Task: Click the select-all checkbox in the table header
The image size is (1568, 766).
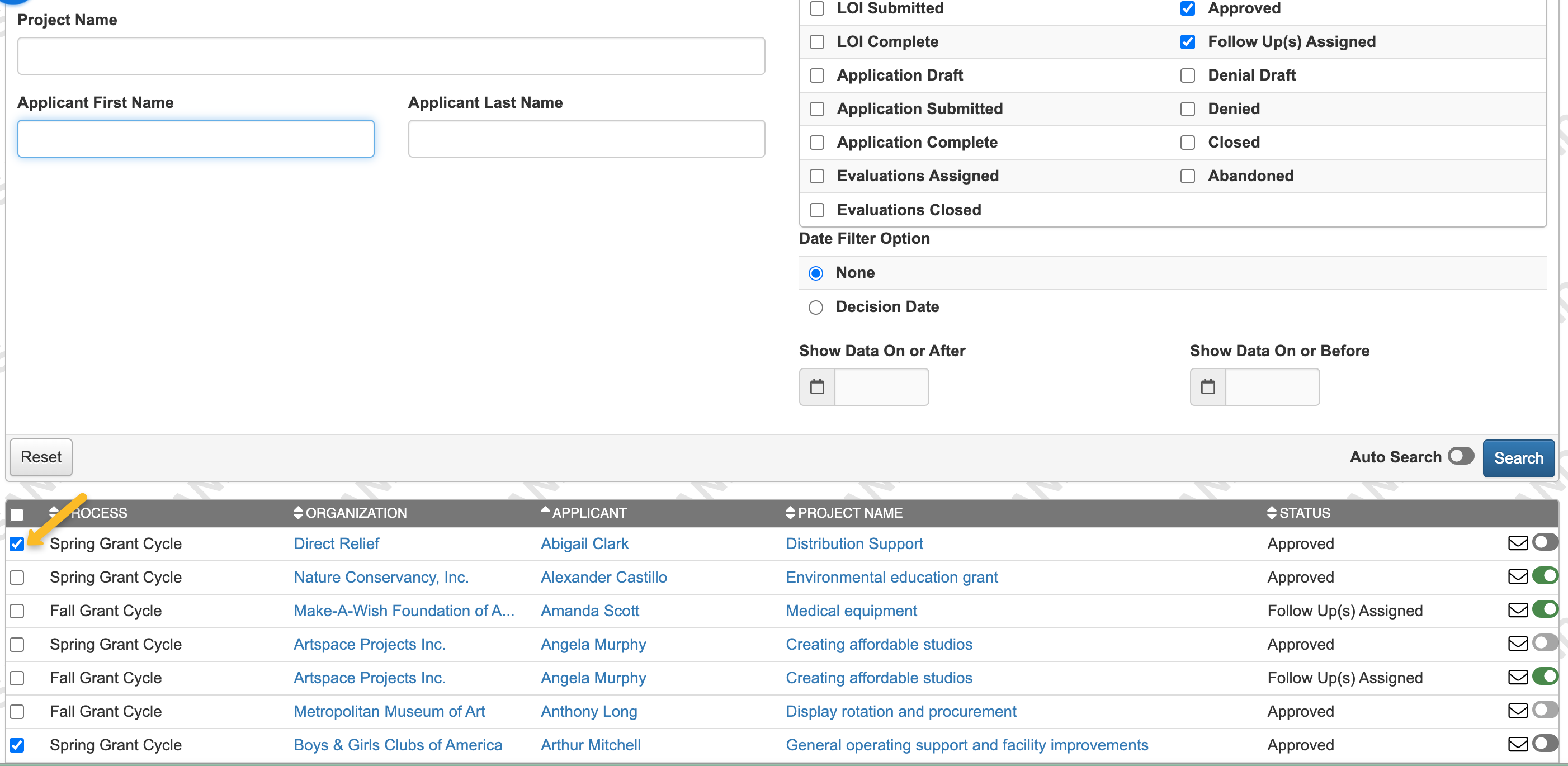Action: pyautogui.click(x=17, y=514)
